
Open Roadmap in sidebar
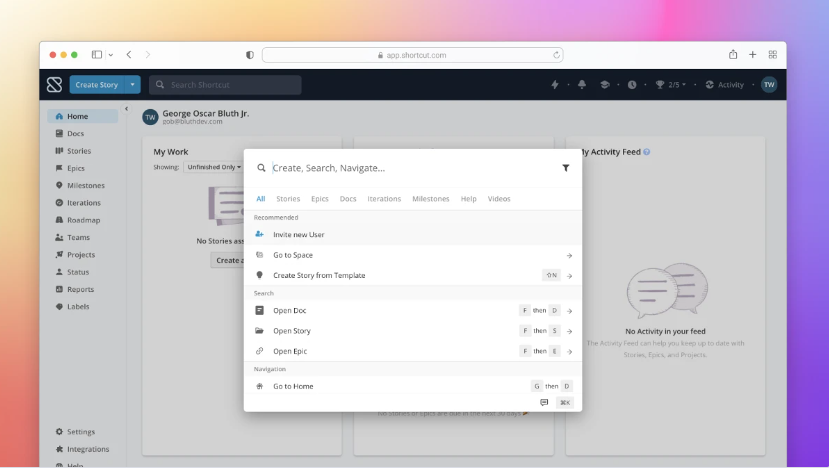point(78,220)
